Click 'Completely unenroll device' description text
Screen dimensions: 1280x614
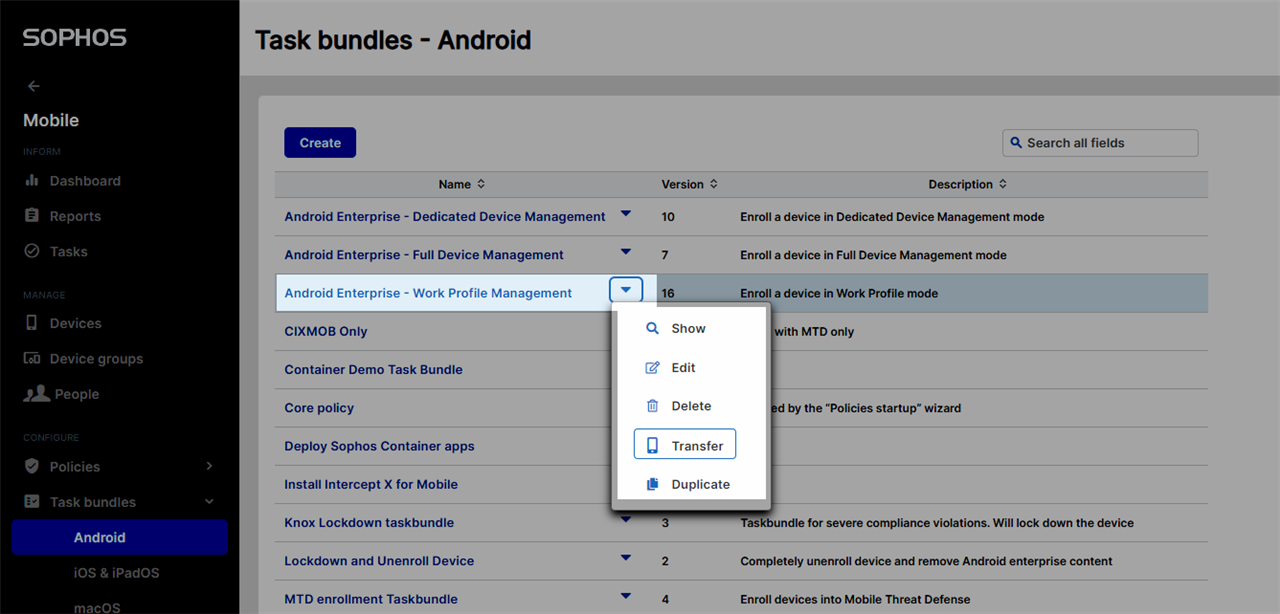[926, 561]
